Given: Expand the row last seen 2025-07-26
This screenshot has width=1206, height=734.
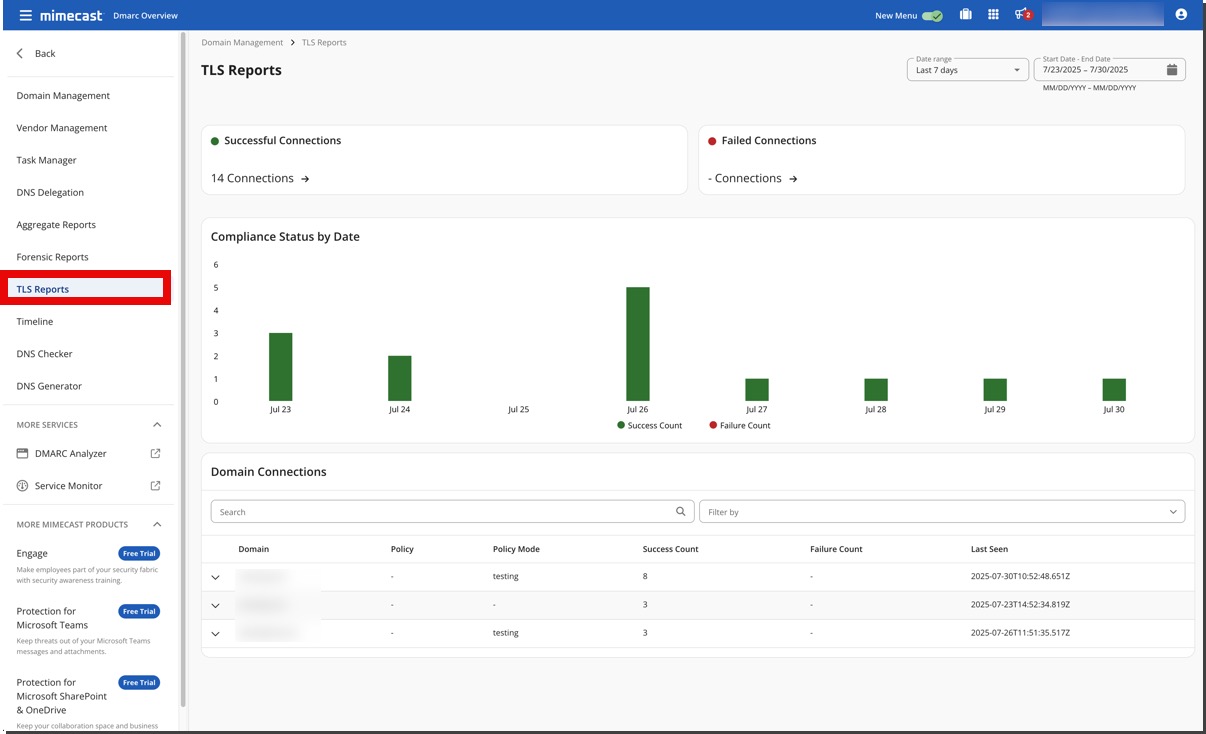Looking at the screenshot, I should pyautogui.click(x=215, y=633).
